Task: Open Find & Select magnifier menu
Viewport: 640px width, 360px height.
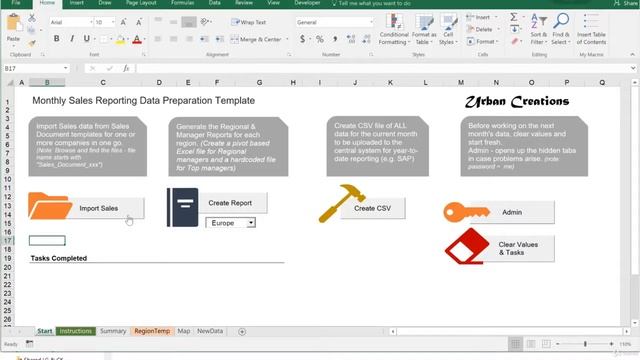Action: (561, 29)
